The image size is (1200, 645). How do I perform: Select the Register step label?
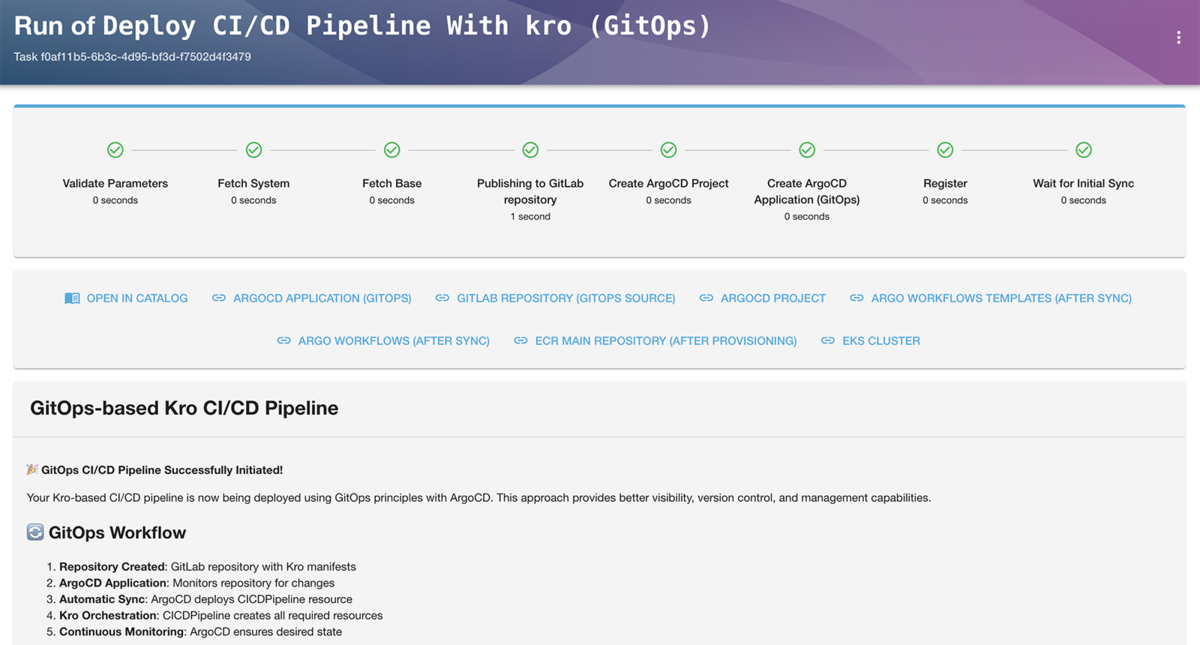point(945,183)
